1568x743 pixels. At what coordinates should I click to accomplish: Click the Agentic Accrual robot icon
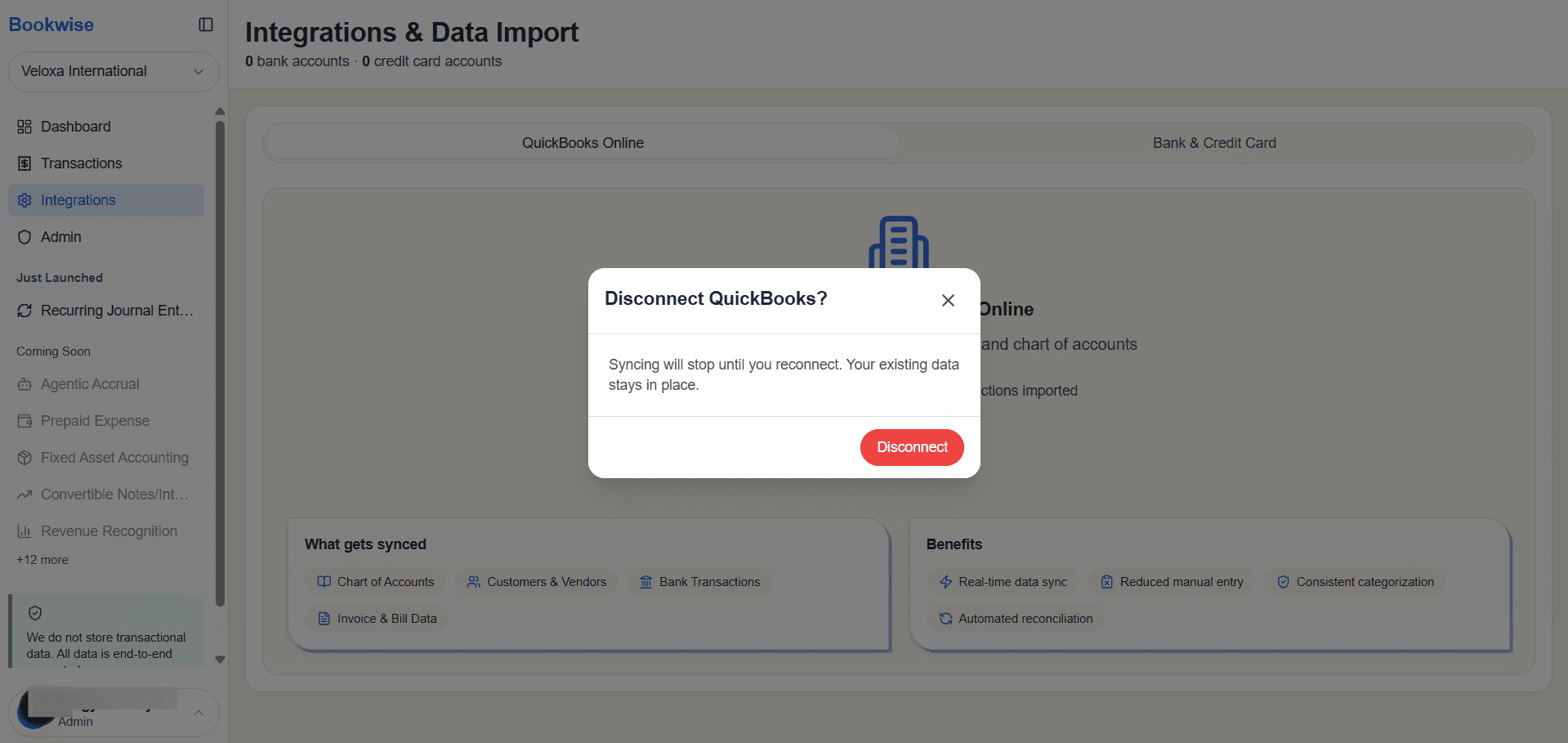(x=25, y=384)
